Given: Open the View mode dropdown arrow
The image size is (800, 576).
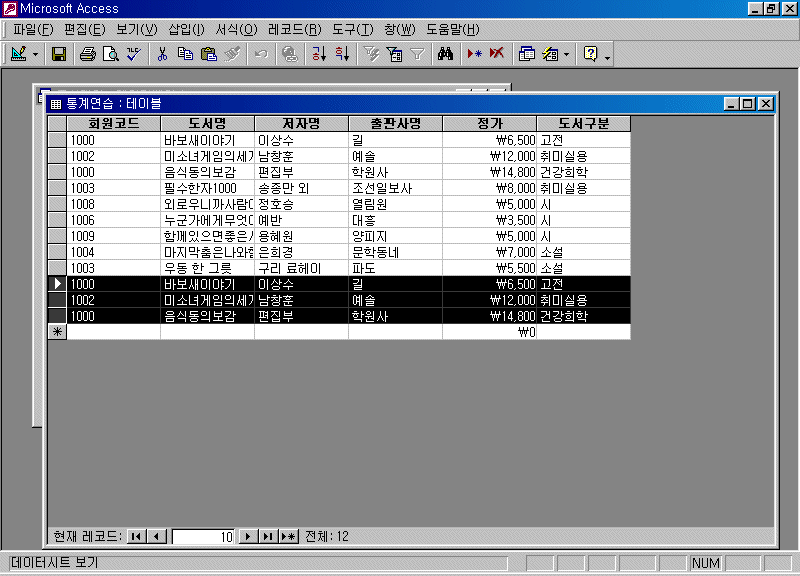Looking at the screenshot, I should pos(35,54).
